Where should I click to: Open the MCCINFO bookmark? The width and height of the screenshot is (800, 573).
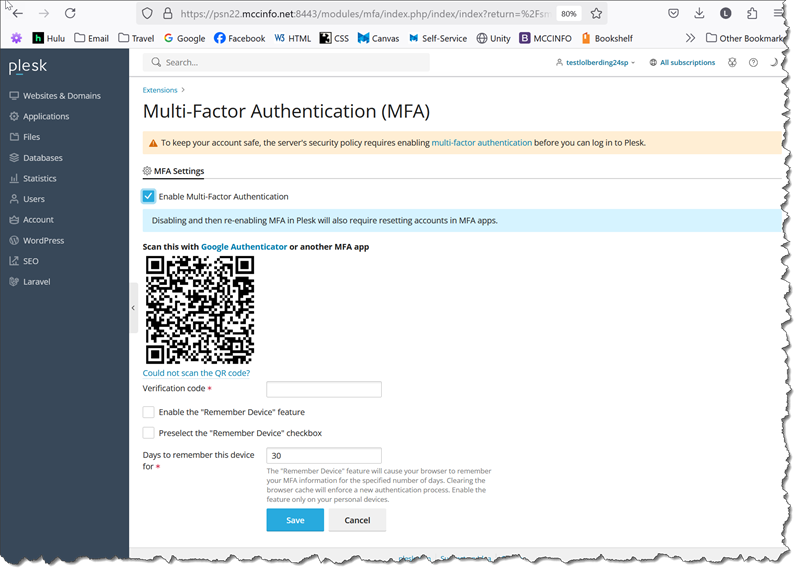pos(545,38)
